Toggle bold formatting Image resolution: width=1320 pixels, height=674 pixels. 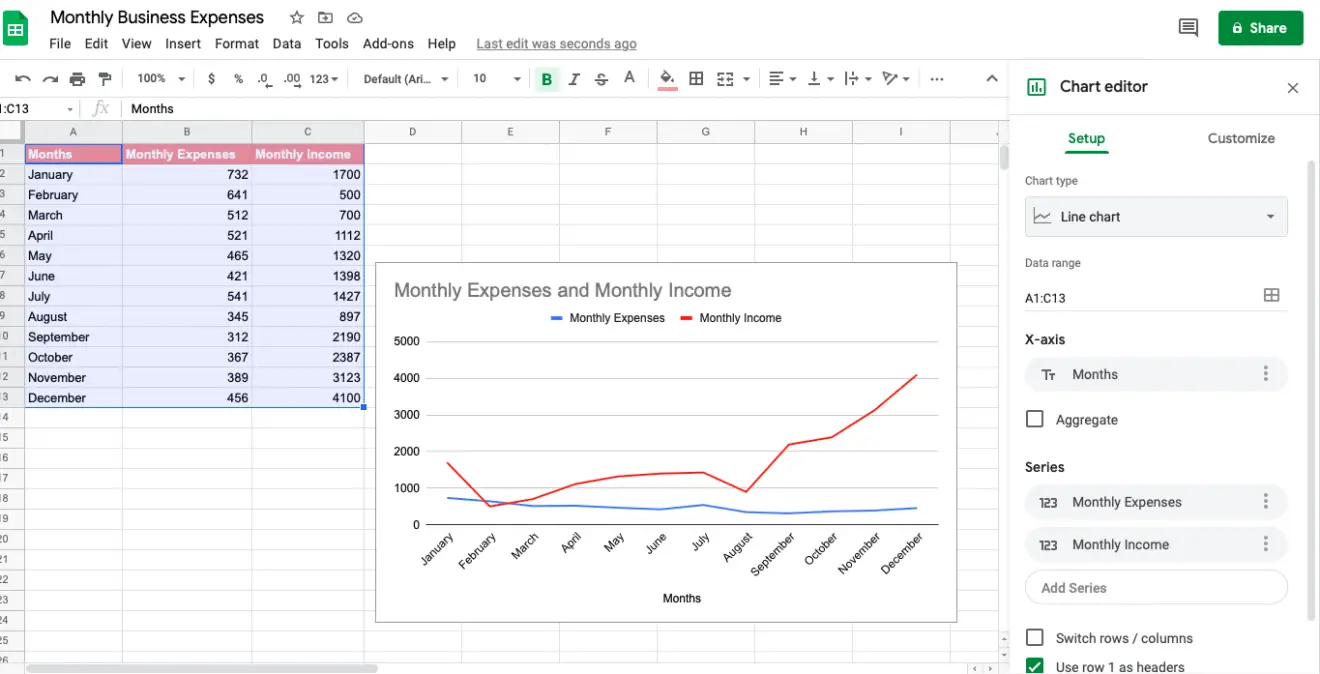tap(546, 78)
